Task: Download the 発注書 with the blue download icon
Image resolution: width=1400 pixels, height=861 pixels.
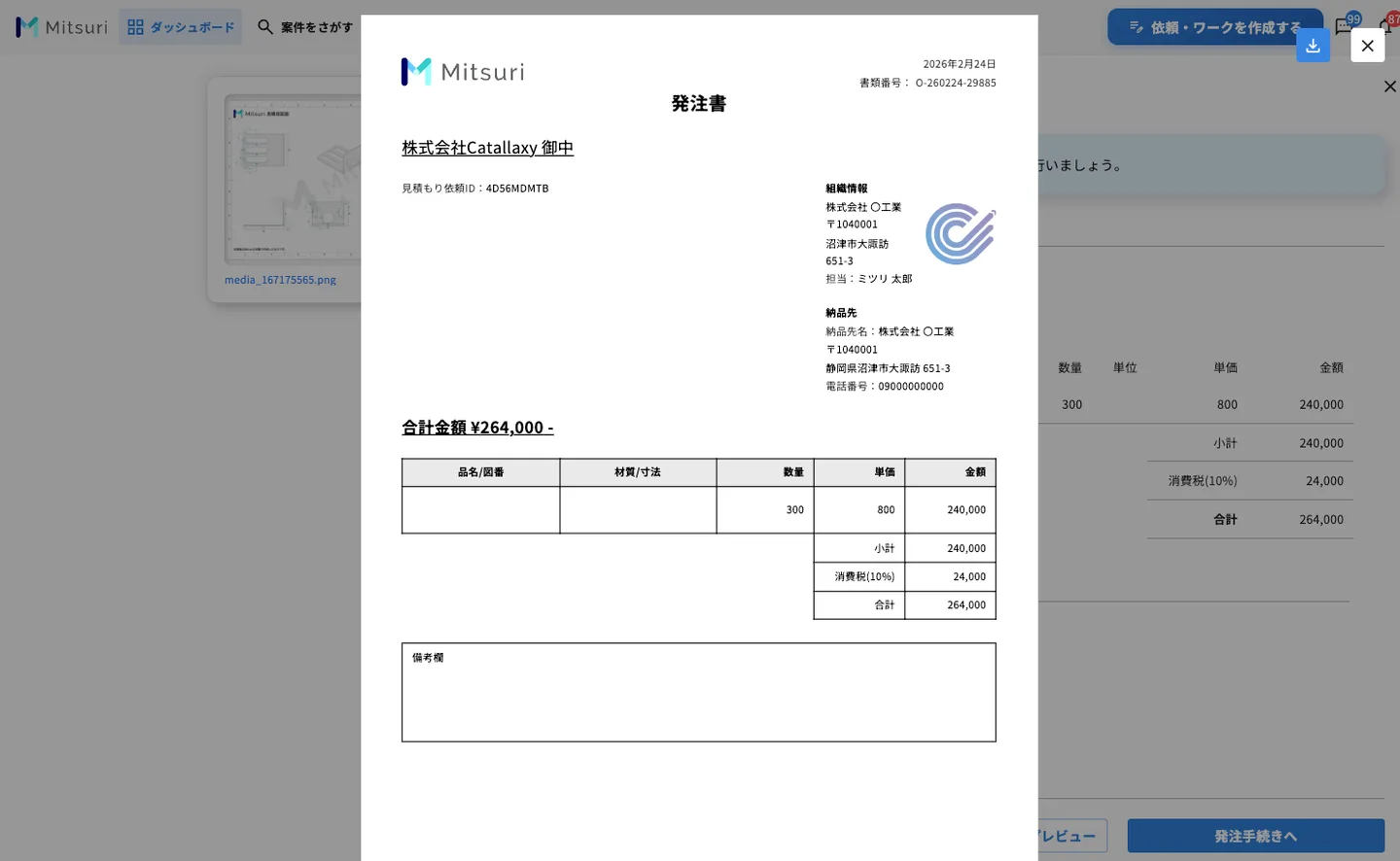Action: click(x=1312, y=46)
